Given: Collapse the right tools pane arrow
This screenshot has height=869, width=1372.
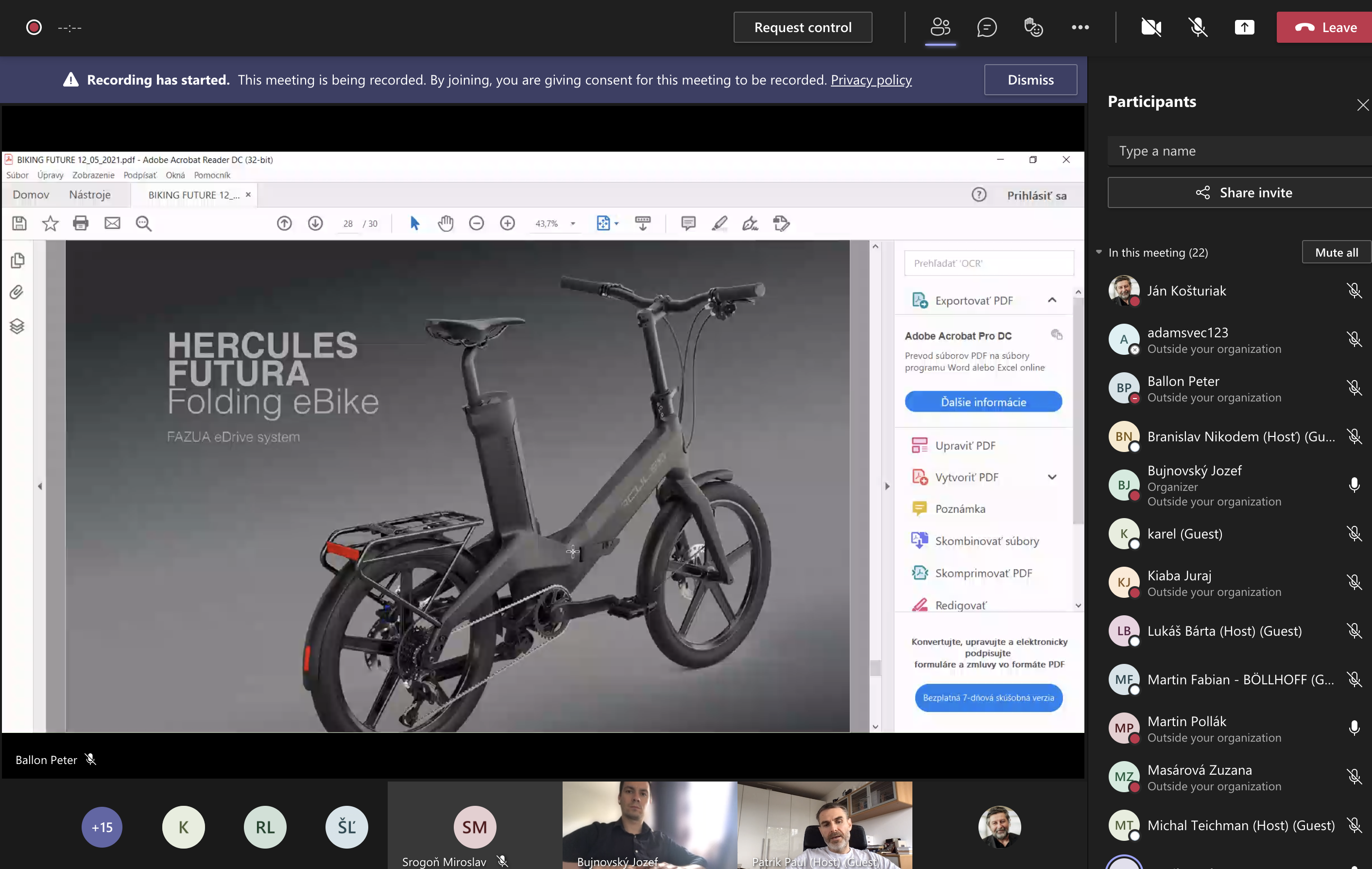Looking at the screenshot, I should pos(887,486).
